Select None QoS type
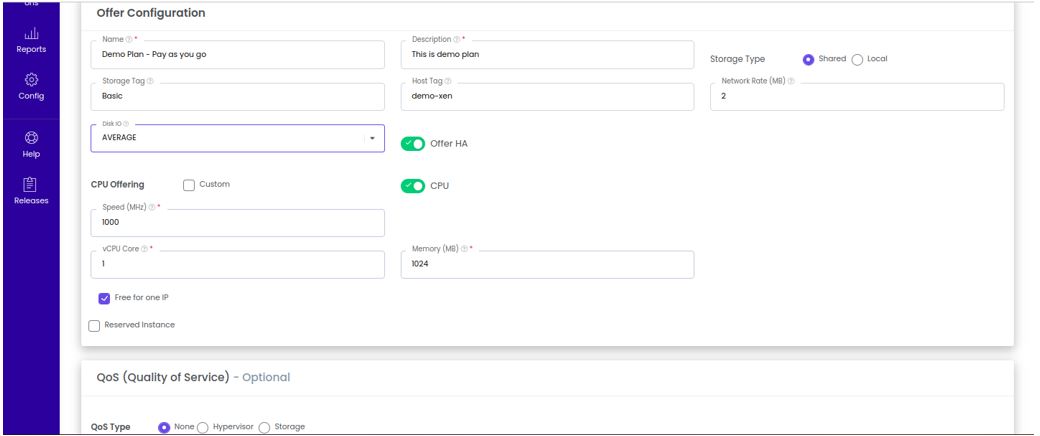This screenshot has width=1040, height=436. point(164,427)
